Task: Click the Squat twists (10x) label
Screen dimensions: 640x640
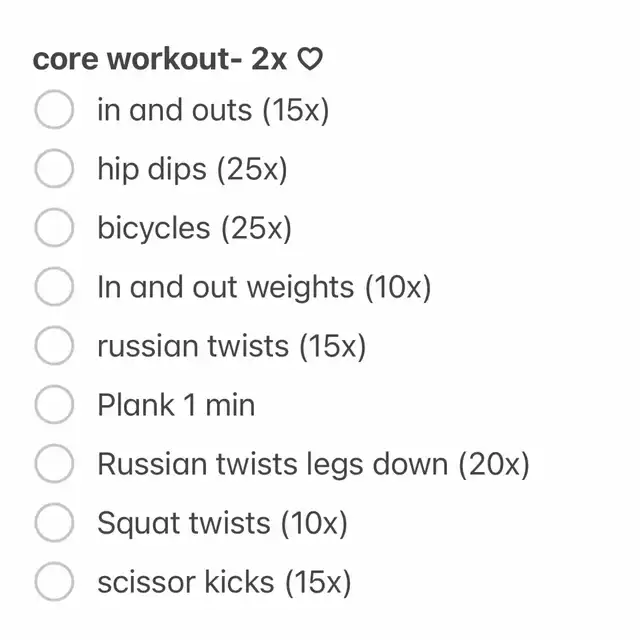Action: click(222, 524)
